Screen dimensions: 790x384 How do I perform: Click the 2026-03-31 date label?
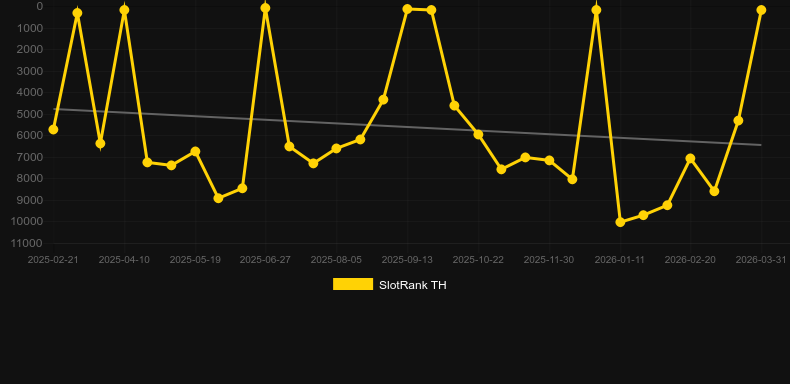761,260
